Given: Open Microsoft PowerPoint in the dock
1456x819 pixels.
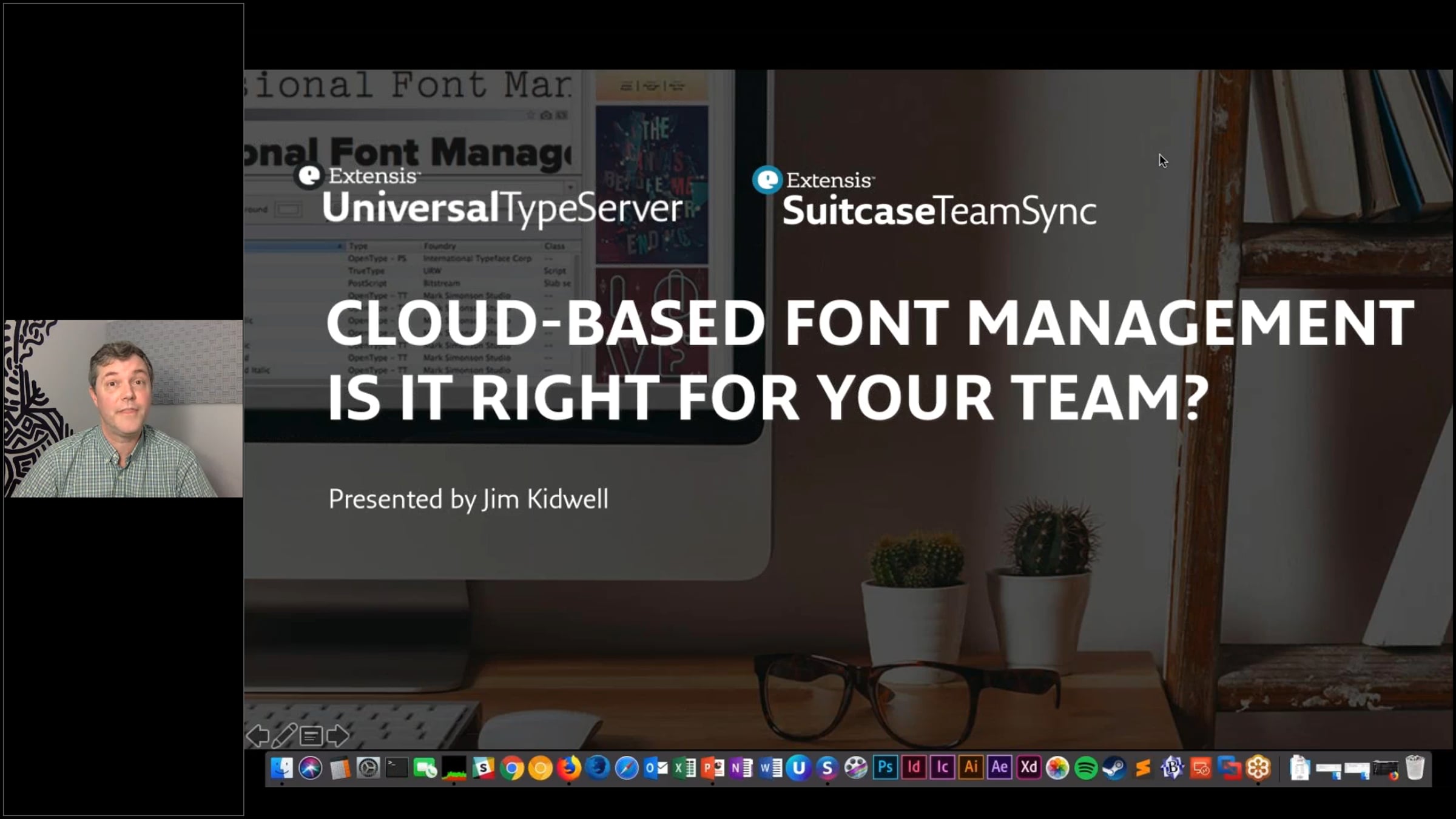Looking at the screenshot, I should click(713, 769).
